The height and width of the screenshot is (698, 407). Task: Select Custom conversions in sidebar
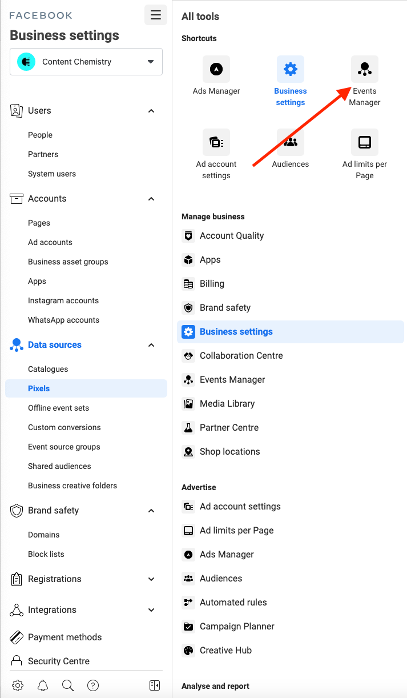coord(64,427)
